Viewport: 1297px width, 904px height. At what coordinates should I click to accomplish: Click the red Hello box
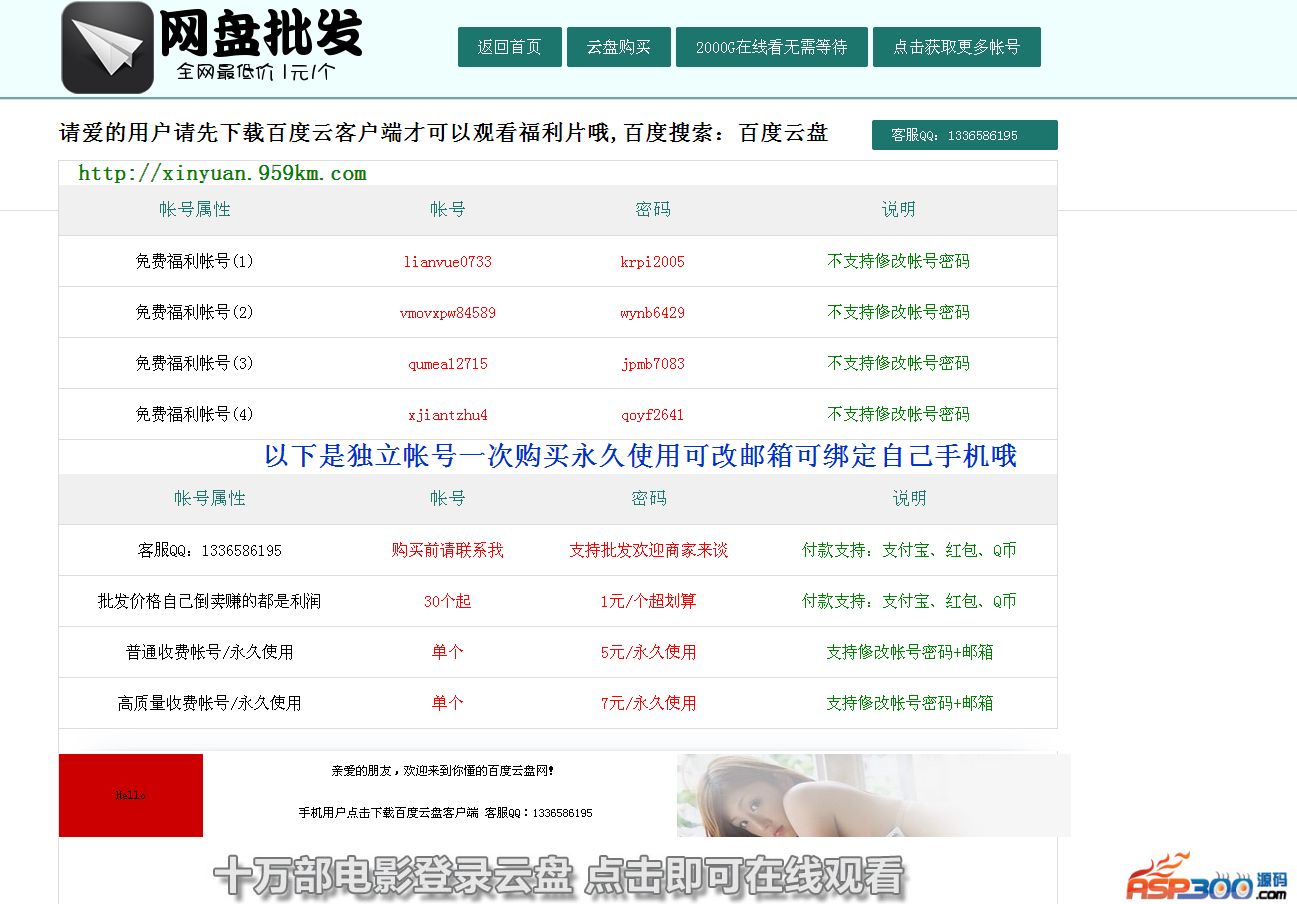point(131,795)
